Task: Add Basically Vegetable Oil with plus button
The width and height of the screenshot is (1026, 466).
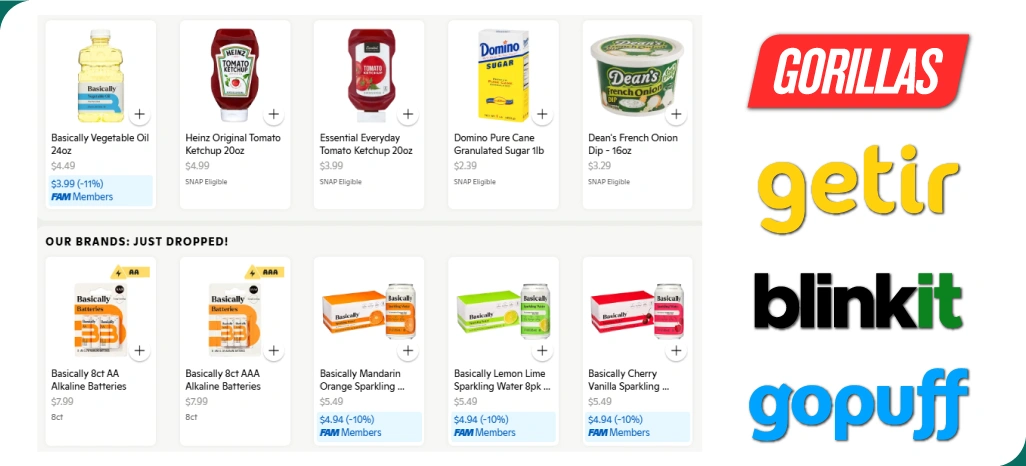Action: pos(139,115)
